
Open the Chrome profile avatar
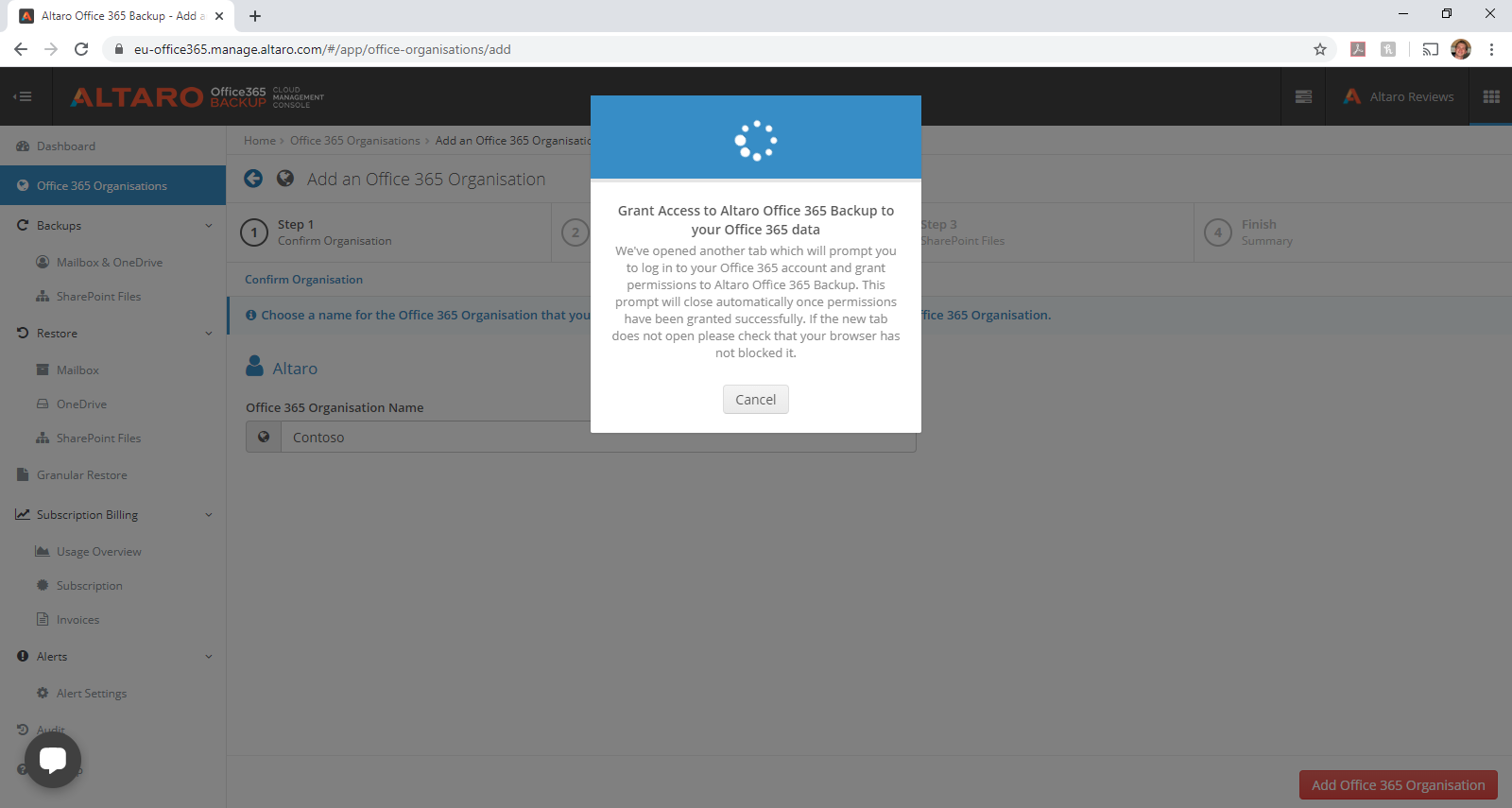tap(1461, 49)
